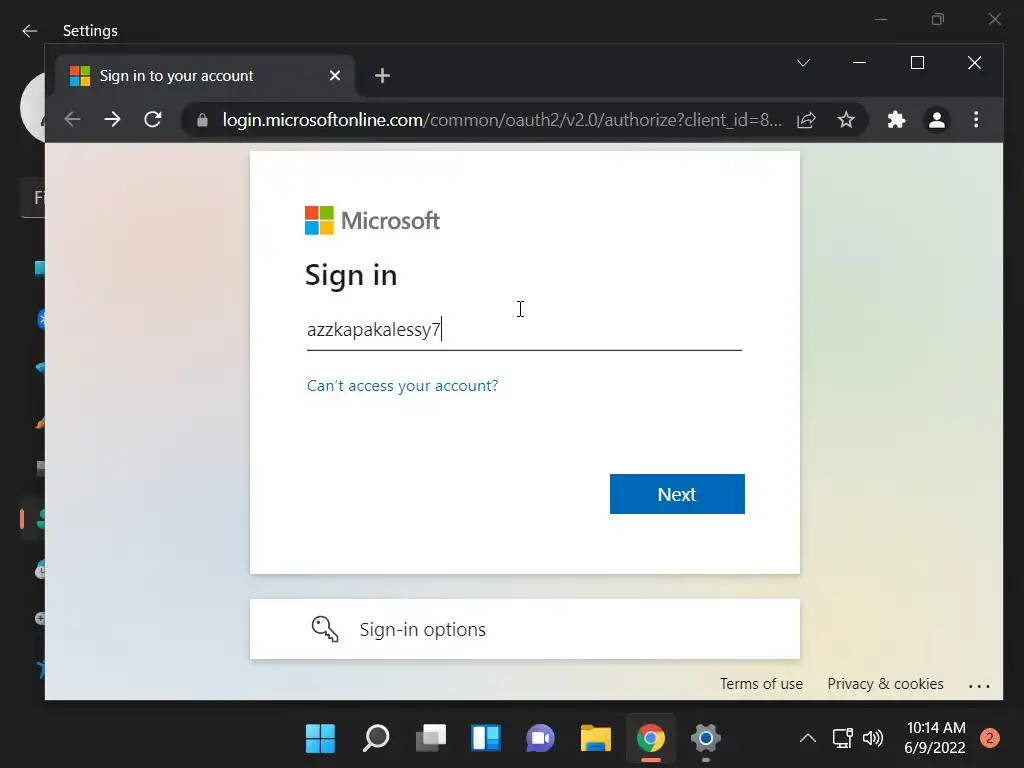Open File Explorer on taskbar
Image resolution: width=1024 pixels, height=768 pixels.
tap(596, 739)
